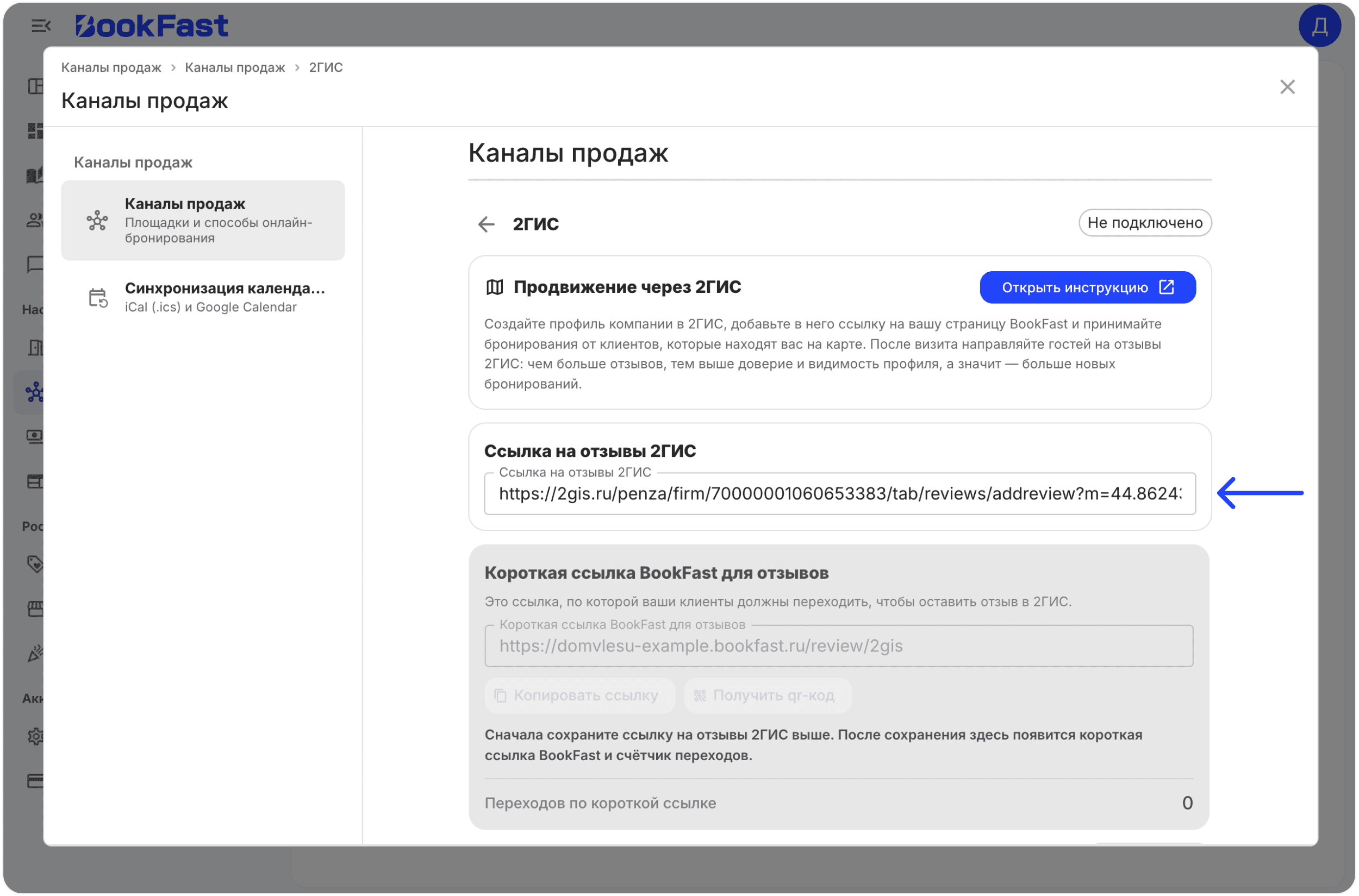Open the settings gear in dimmed sidebar
This screenshot has width=1359, height=896.
pyautogui.click(x=35, y=736)
